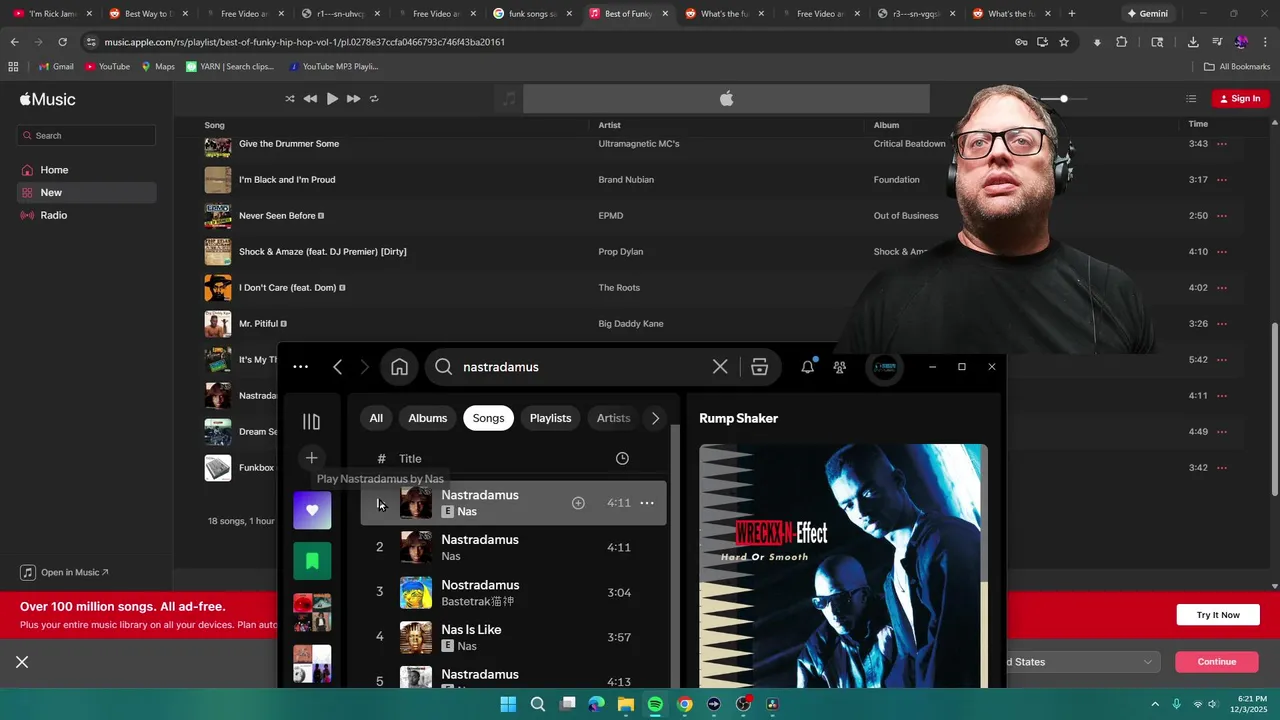
Task: Open more options for Never Seen Before
Action: (x=1222, y=216)
